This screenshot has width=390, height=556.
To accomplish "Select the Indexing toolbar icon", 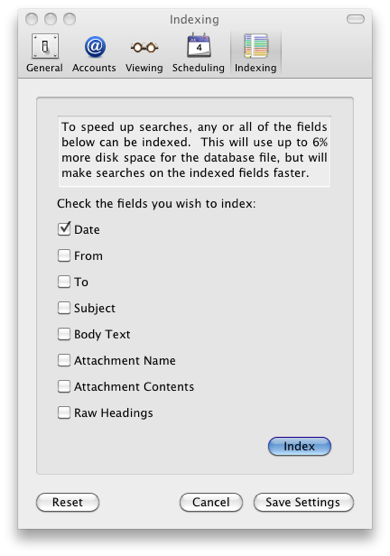I will (x=256, y=46).
